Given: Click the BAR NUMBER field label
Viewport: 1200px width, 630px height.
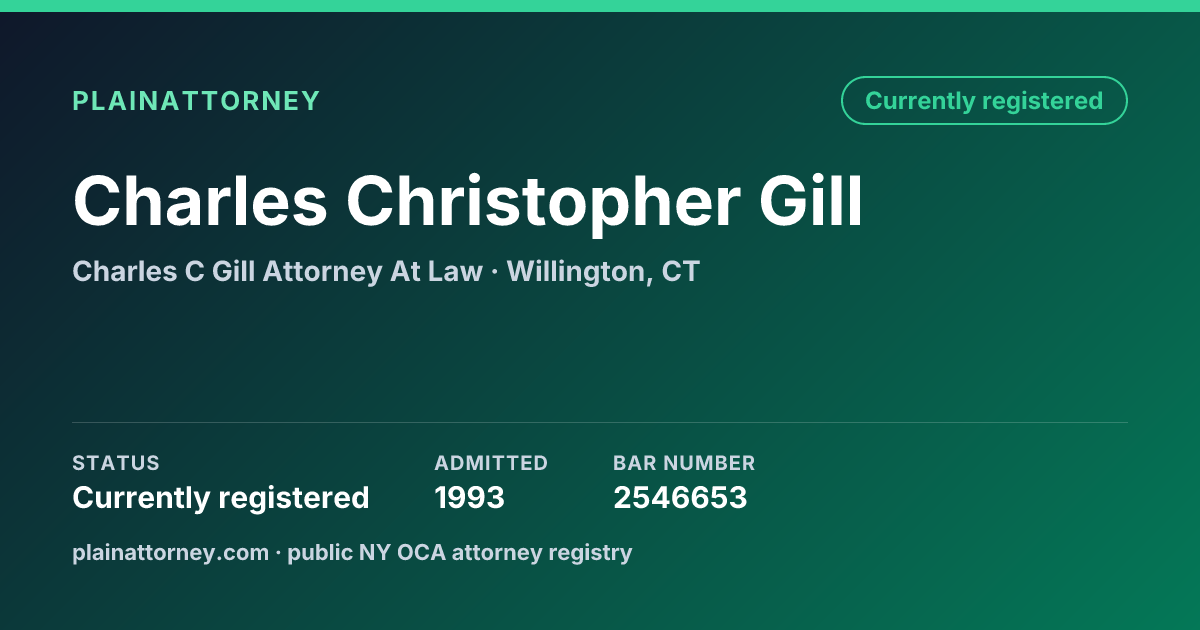Looking at the screenshot, I should [684, 463].
